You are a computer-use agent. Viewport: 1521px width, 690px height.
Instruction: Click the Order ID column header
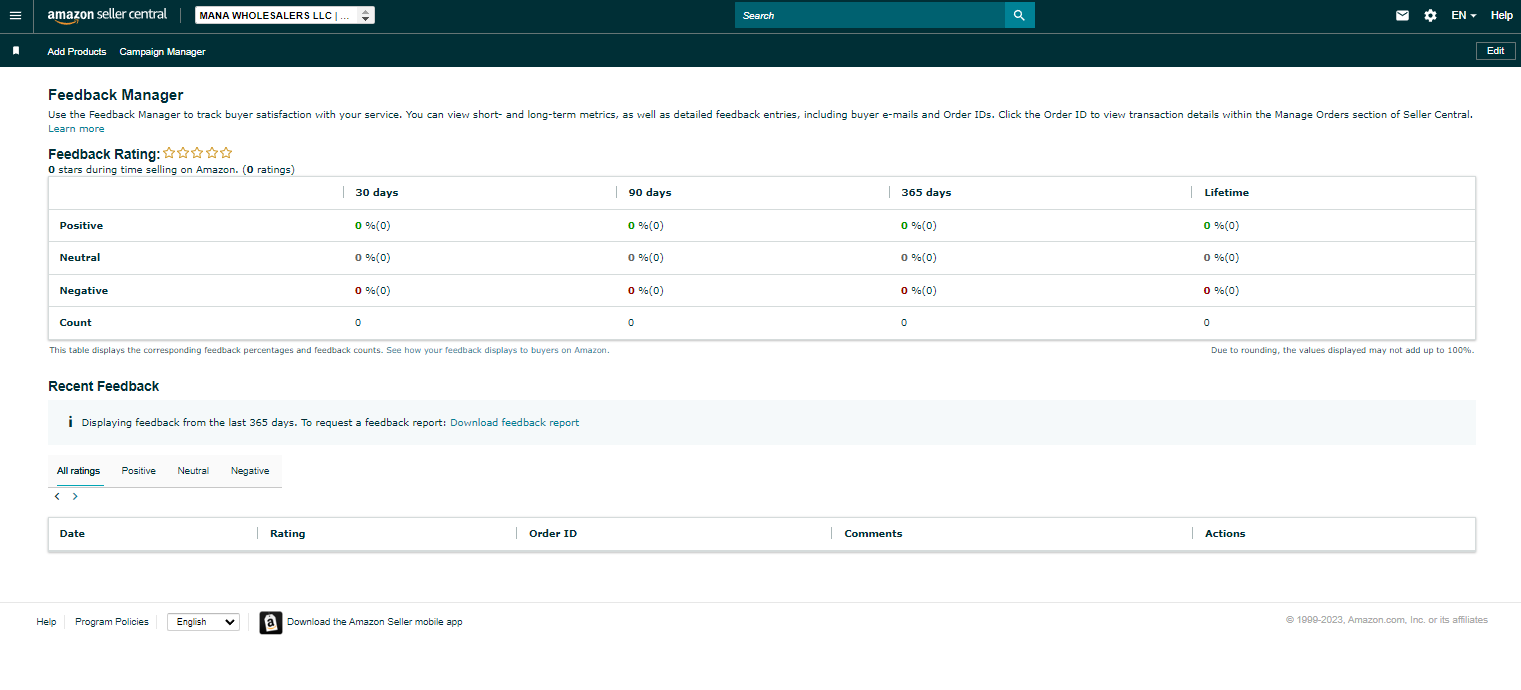[553, 534]
